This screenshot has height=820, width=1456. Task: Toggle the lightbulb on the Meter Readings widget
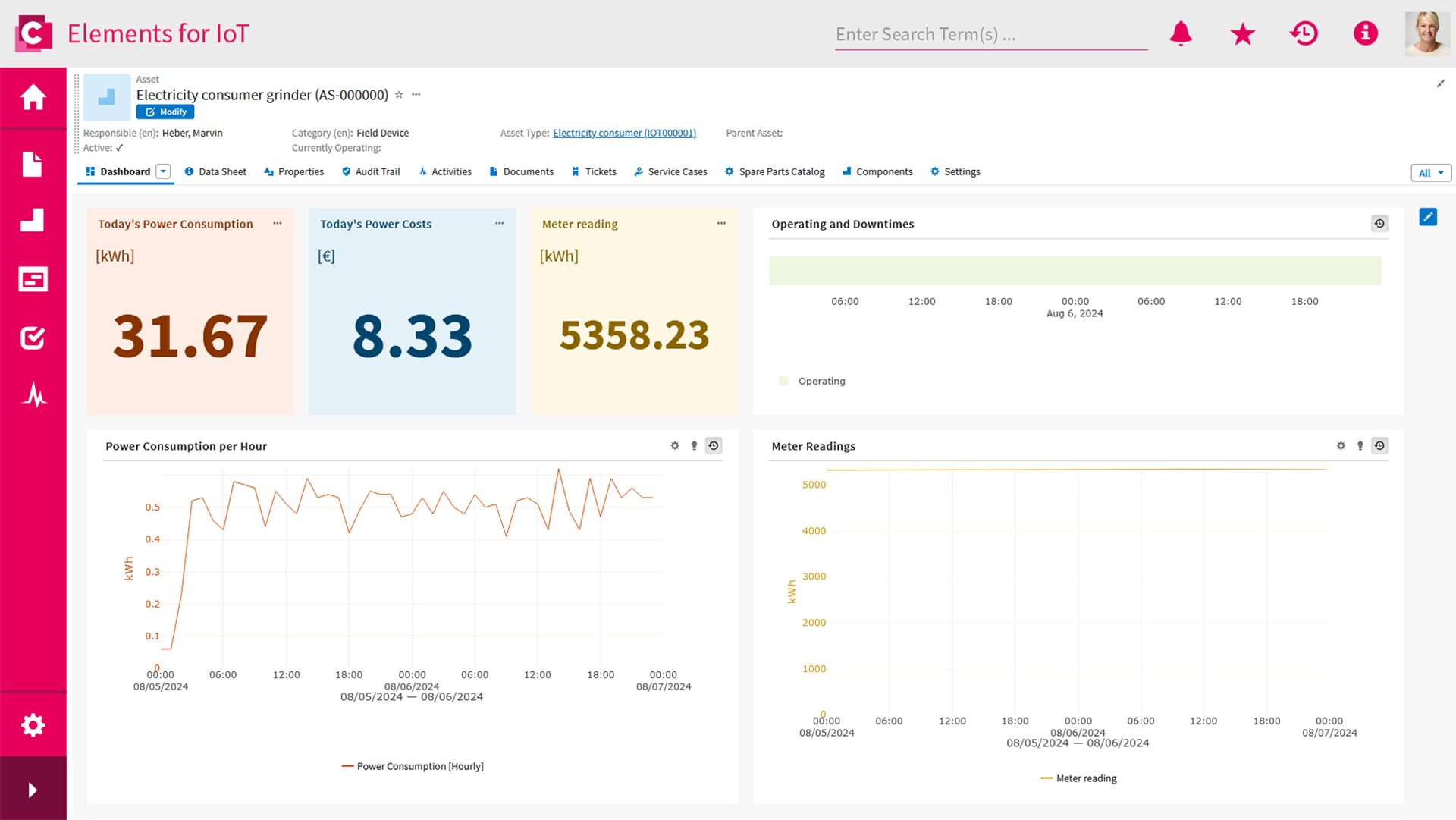[1360, 446]
